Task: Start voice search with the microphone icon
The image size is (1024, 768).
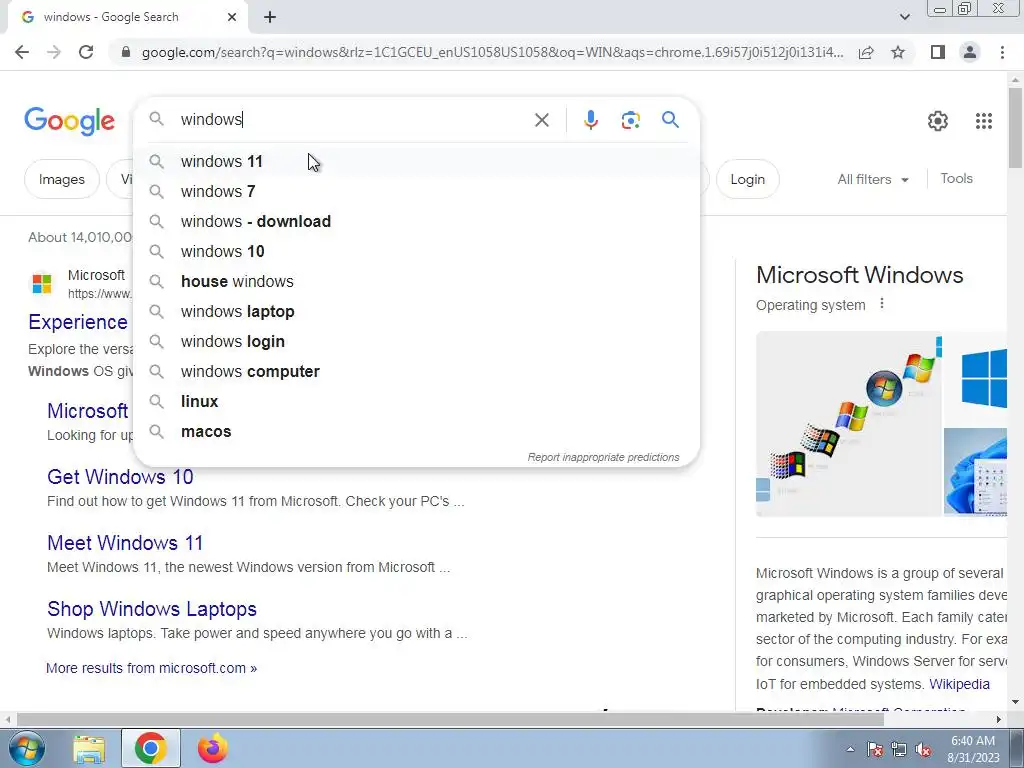Action: (x=591, y=120)
